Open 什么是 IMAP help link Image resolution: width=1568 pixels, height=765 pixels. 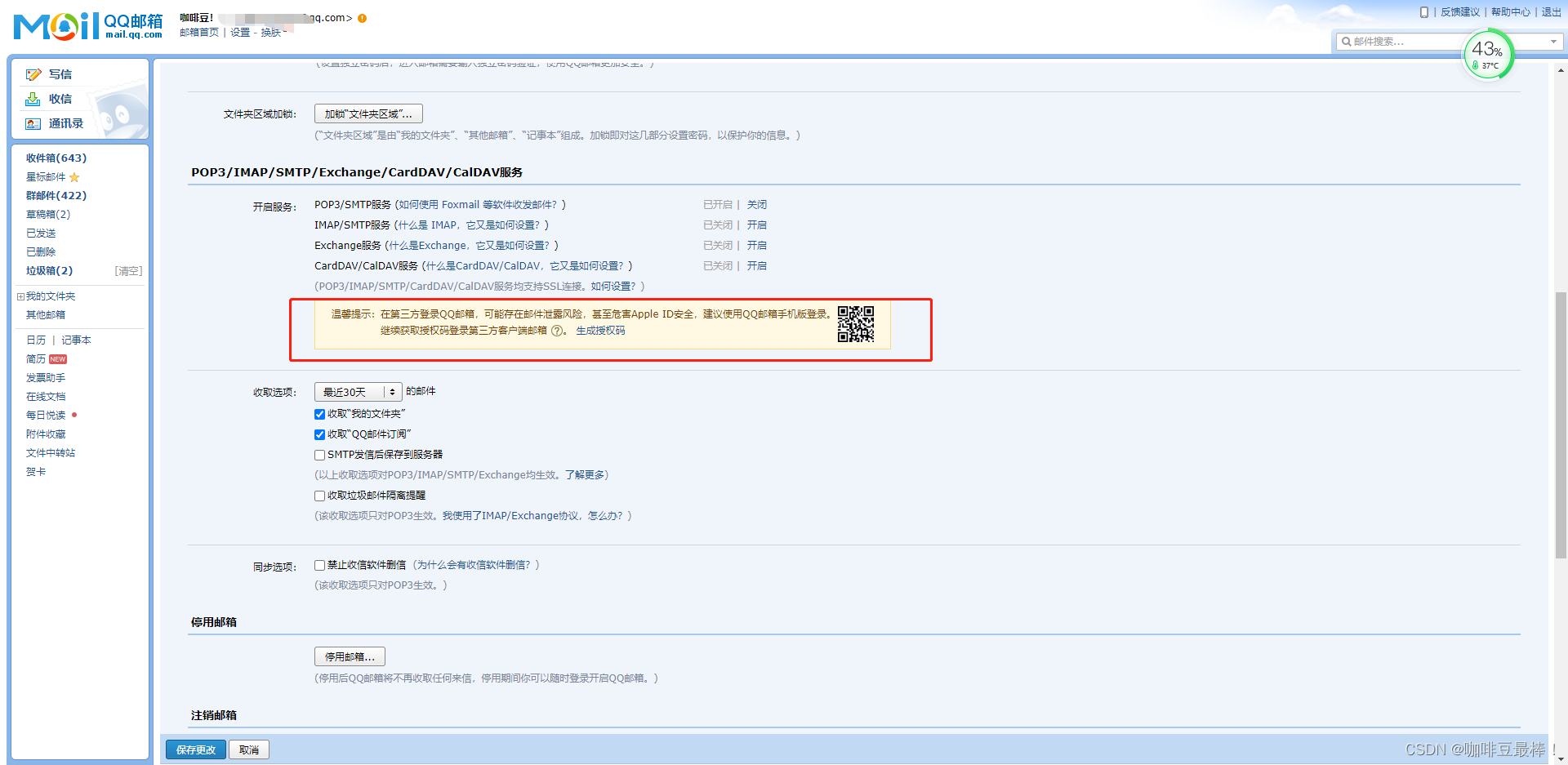coord(469,225)
